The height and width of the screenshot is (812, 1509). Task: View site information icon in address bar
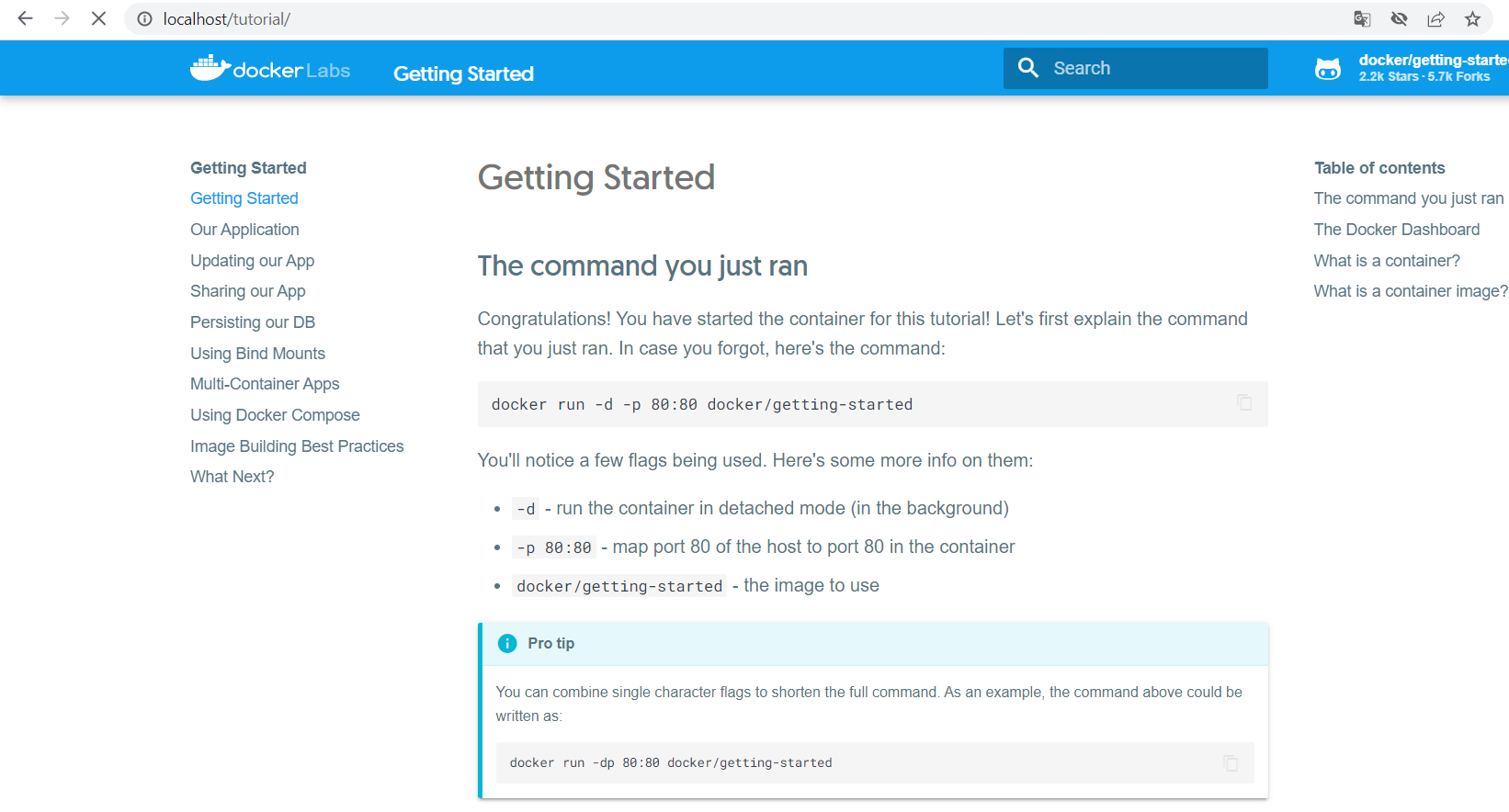(x=144, y=19)
